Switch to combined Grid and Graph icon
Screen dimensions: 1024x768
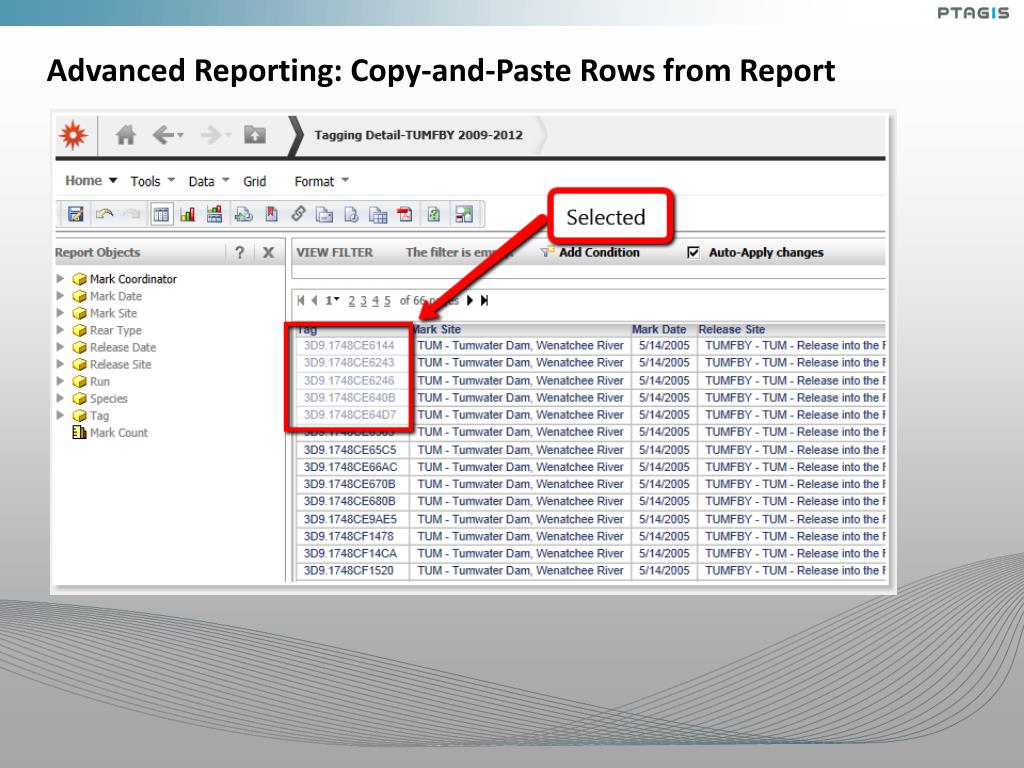click(x=214, y=214)
